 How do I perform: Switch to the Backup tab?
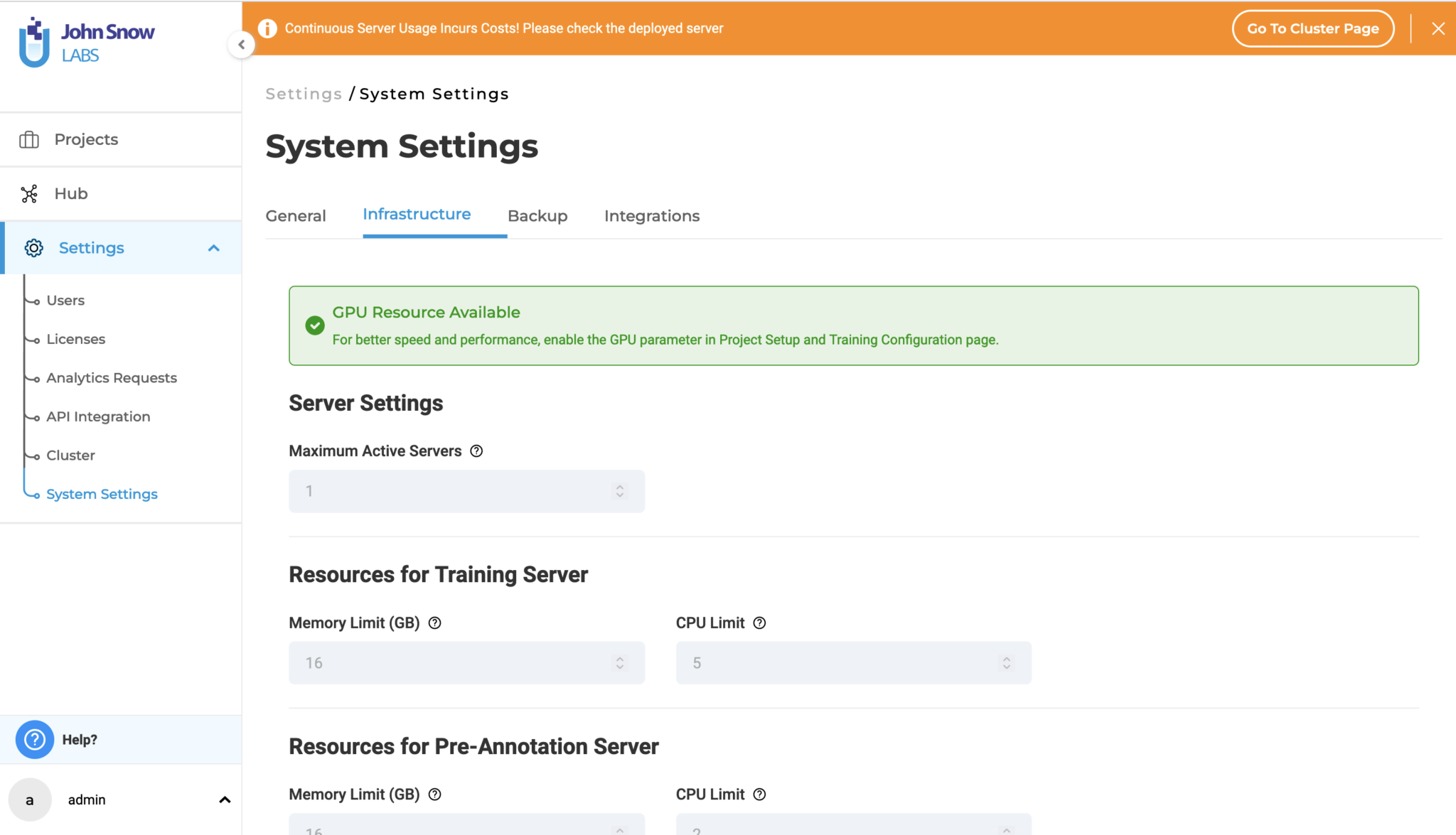pyautogui.click(x=537, y=216)
